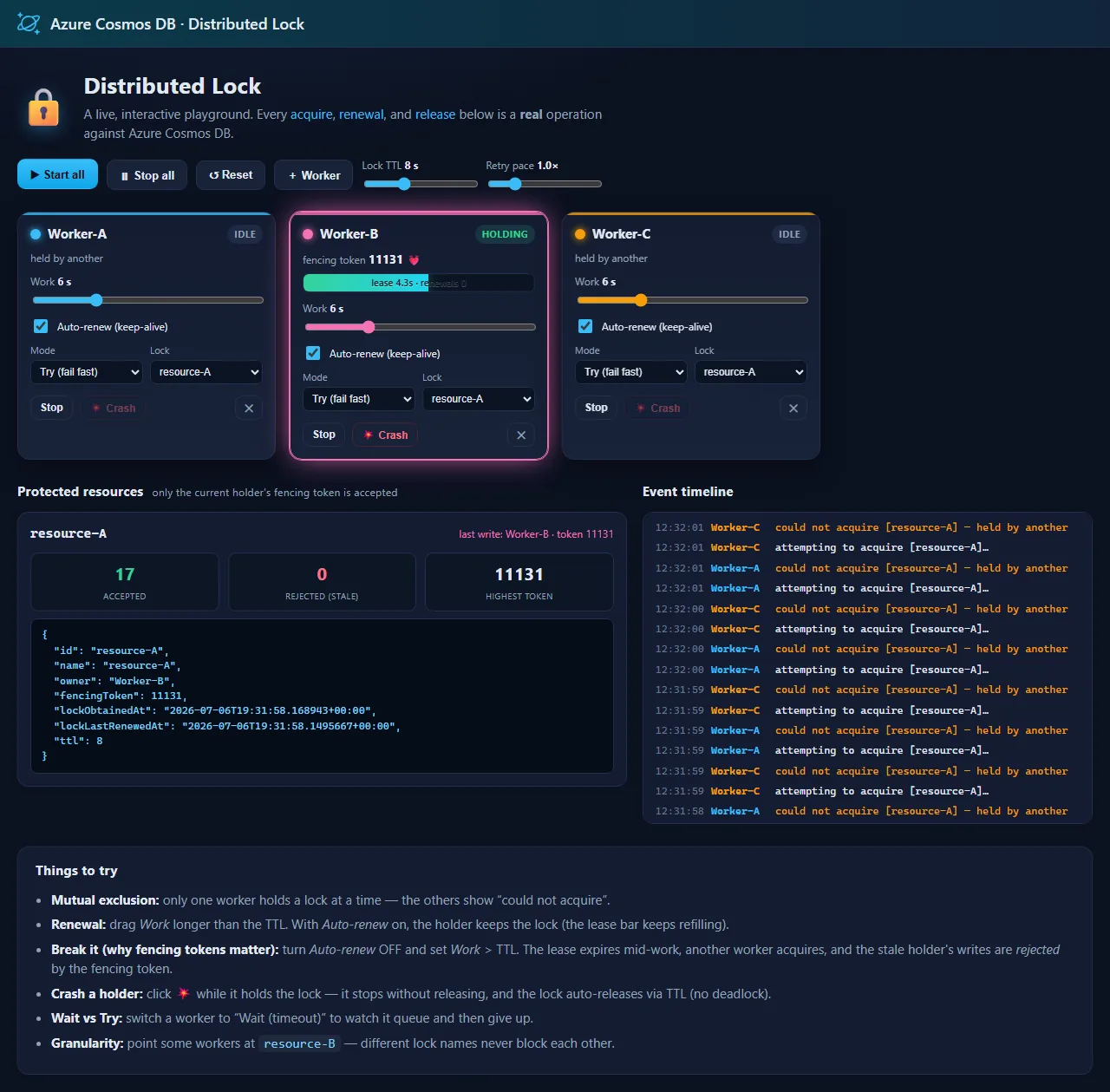
Task: Click the HOLDING status badge on Worker-B
Action: pos(505,234)
